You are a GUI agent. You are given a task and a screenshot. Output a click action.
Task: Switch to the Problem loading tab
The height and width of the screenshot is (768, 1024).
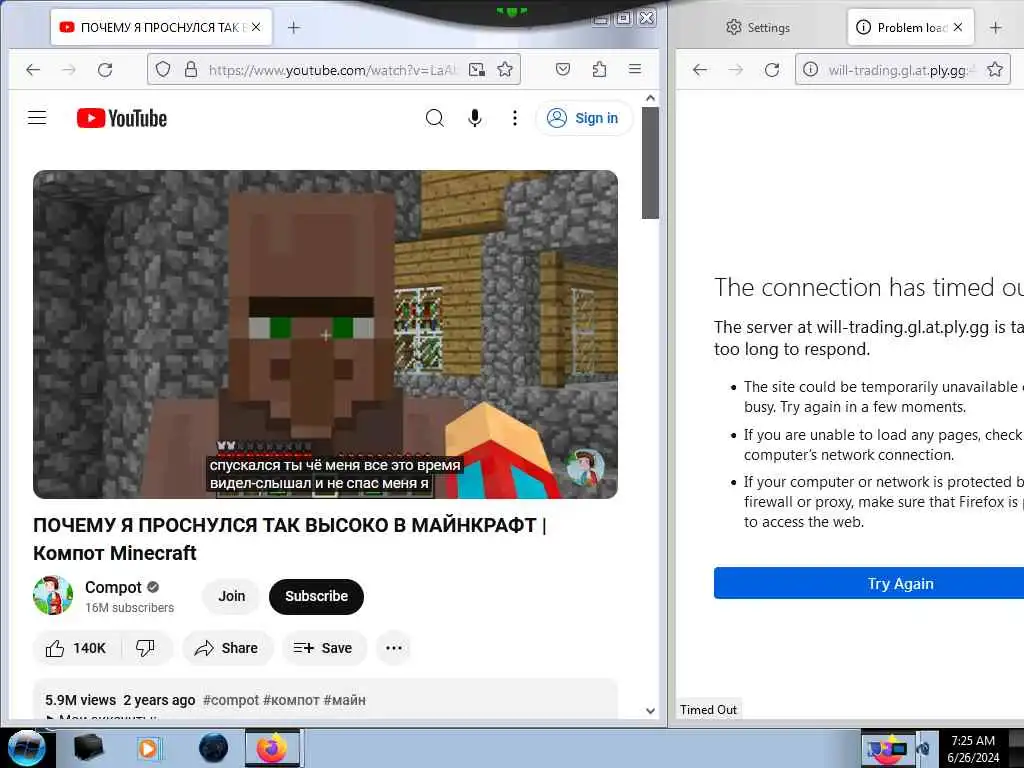tap(910, 27)
